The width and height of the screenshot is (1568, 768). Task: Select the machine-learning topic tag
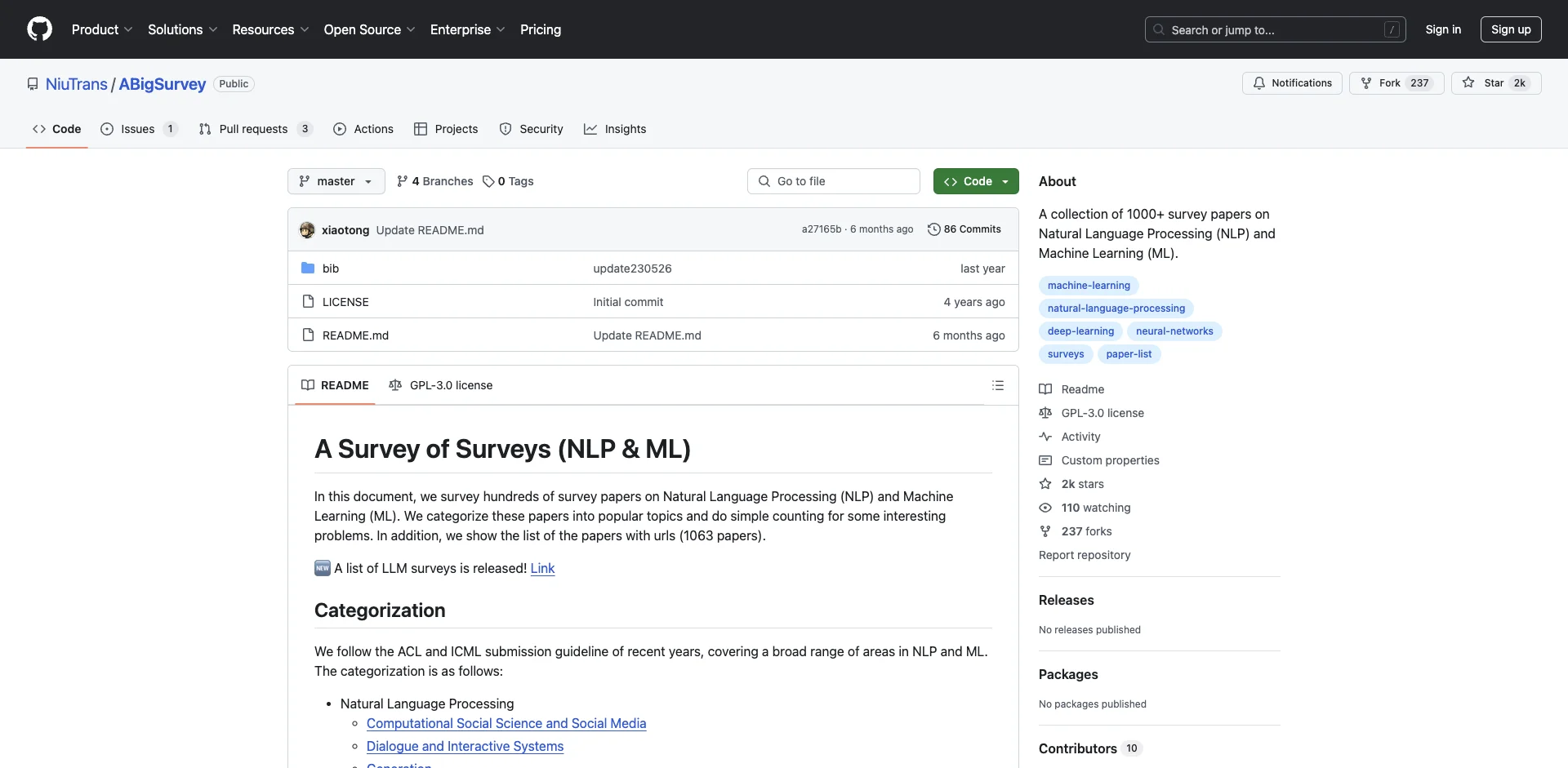pos(1089,286)
